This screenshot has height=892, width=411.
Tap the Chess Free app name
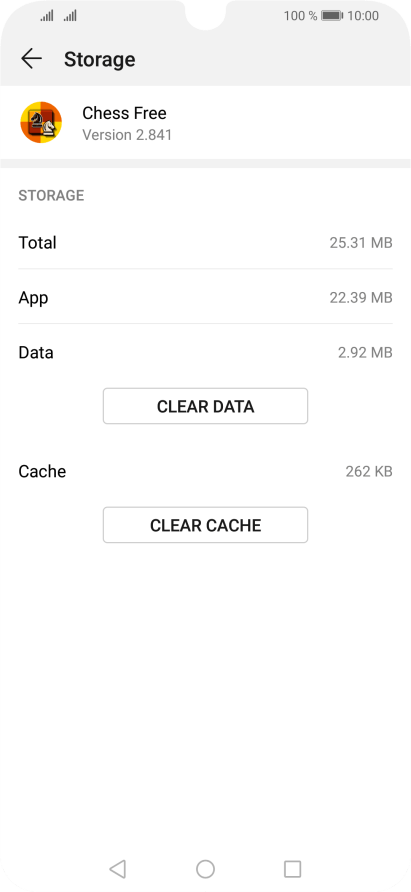[125, 113]
